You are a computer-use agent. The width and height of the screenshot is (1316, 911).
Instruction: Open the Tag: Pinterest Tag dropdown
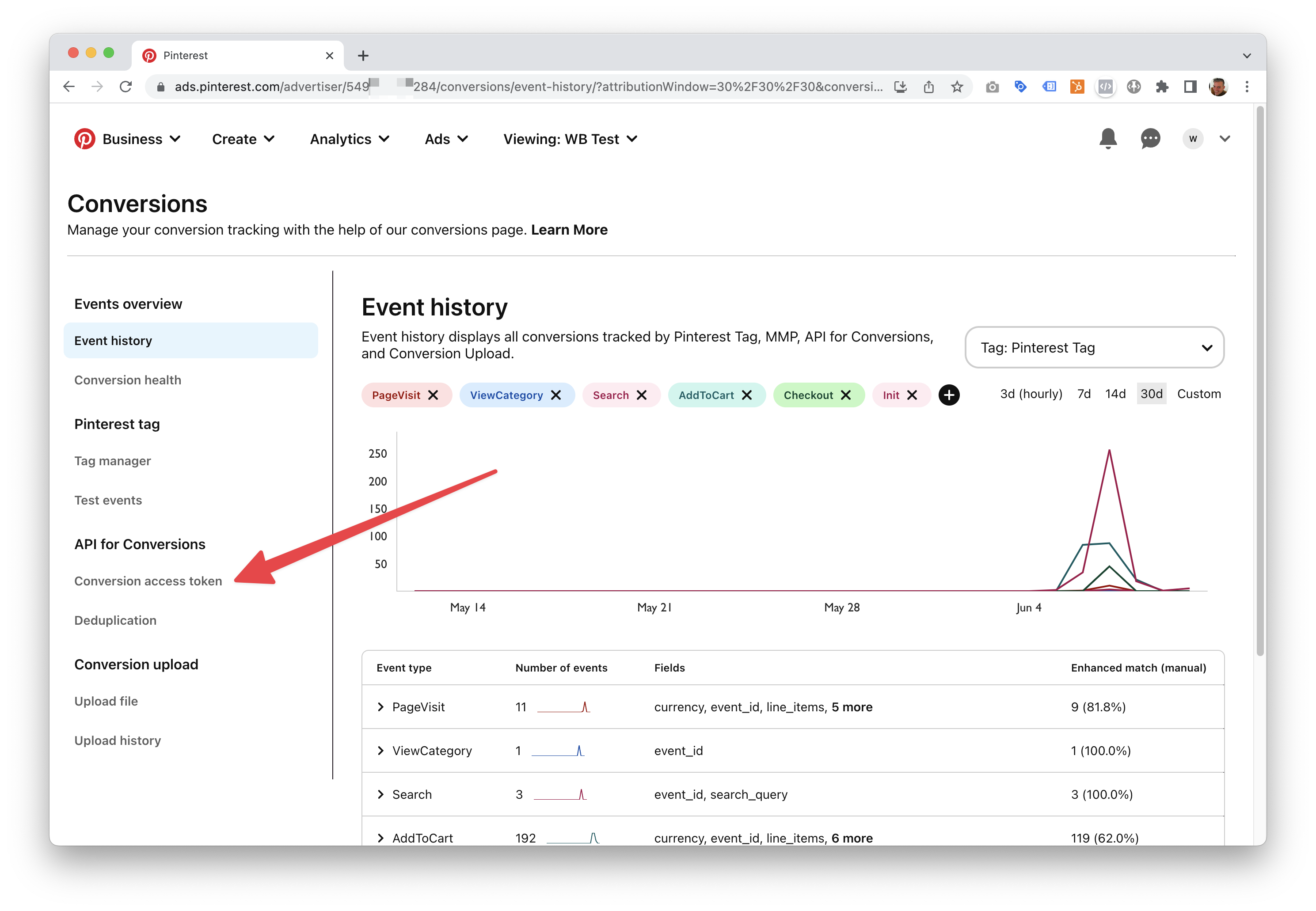point(1094,348)
